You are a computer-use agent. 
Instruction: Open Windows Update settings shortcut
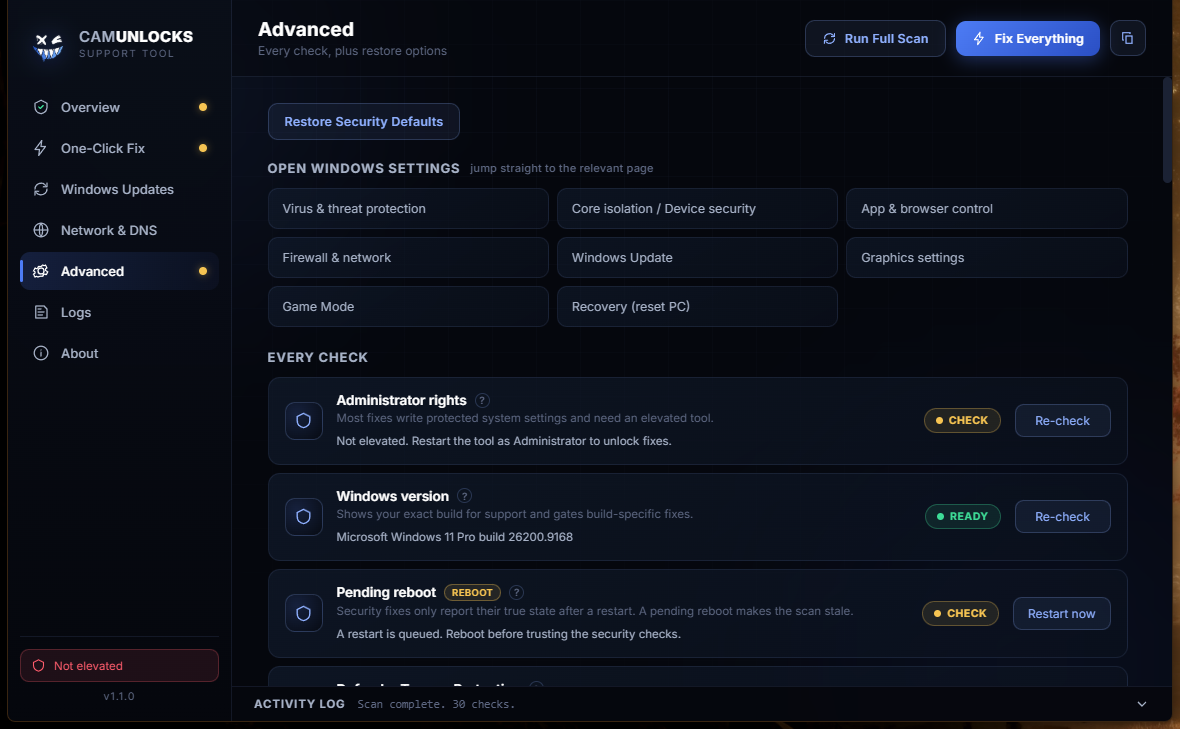tap(697, 257)
